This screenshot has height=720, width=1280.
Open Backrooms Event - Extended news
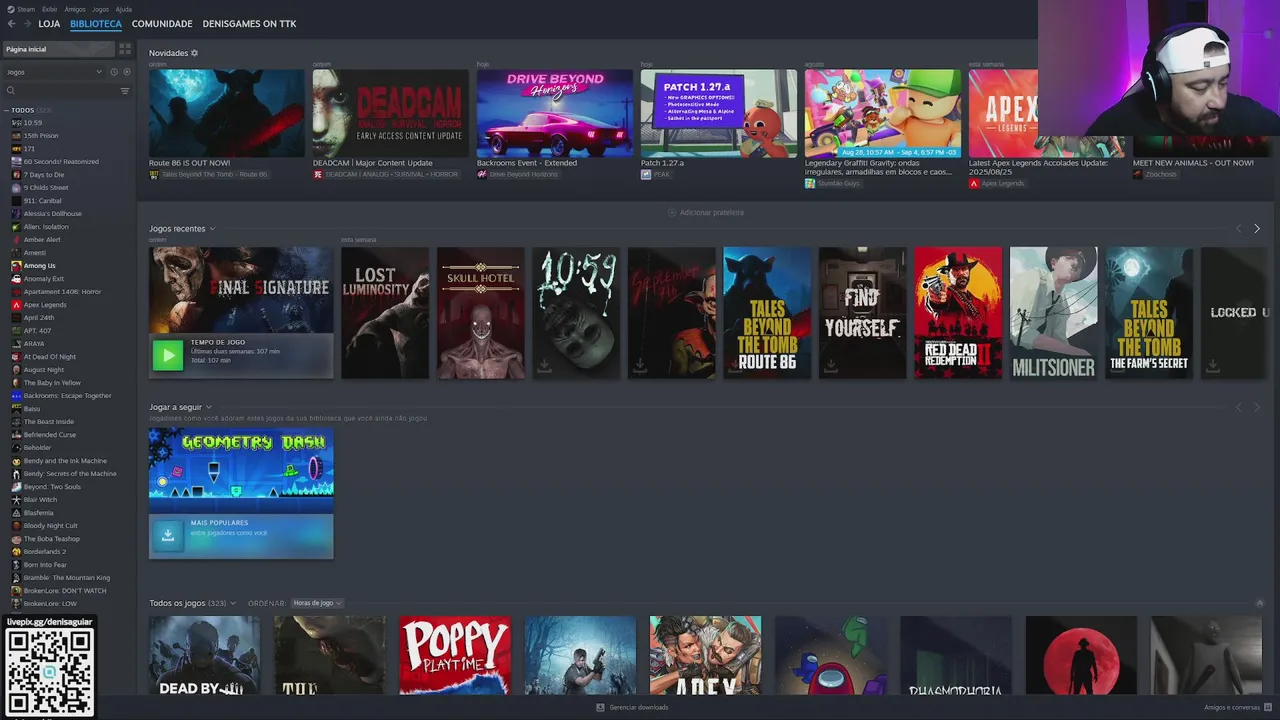click(555, 113)
